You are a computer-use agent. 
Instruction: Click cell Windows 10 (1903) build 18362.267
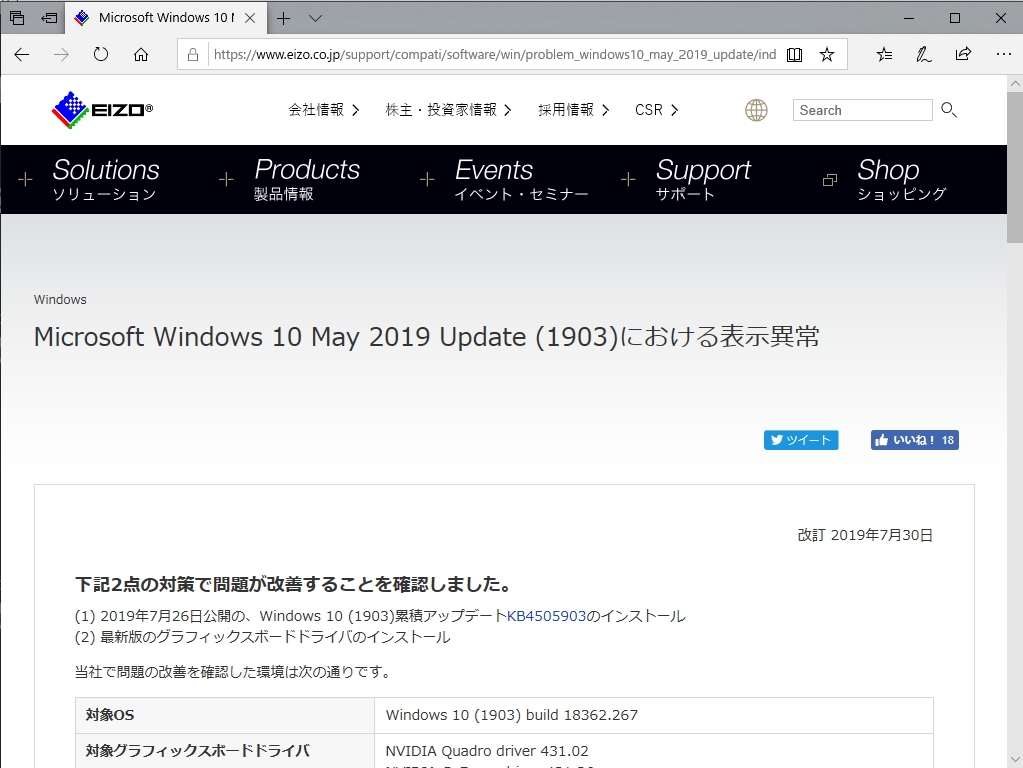(x=654, y=715)
